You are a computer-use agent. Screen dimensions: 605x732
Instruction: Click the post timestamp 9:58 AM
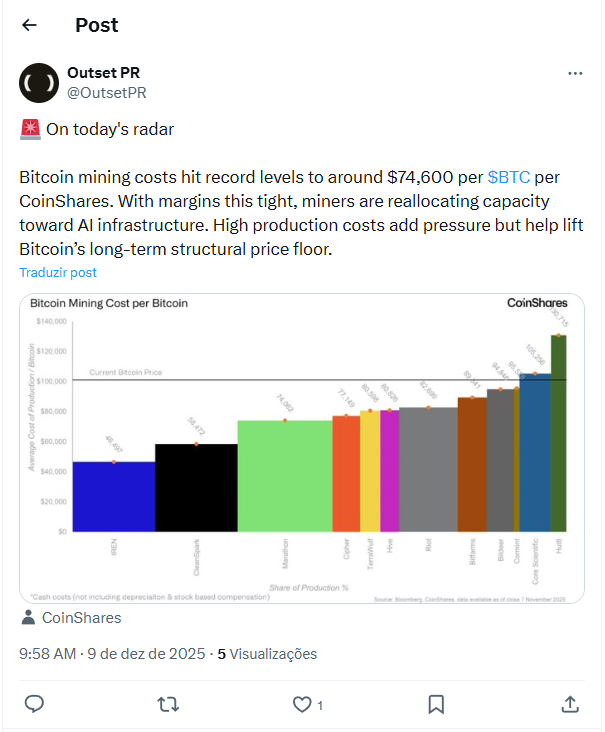tap(48, 654)
